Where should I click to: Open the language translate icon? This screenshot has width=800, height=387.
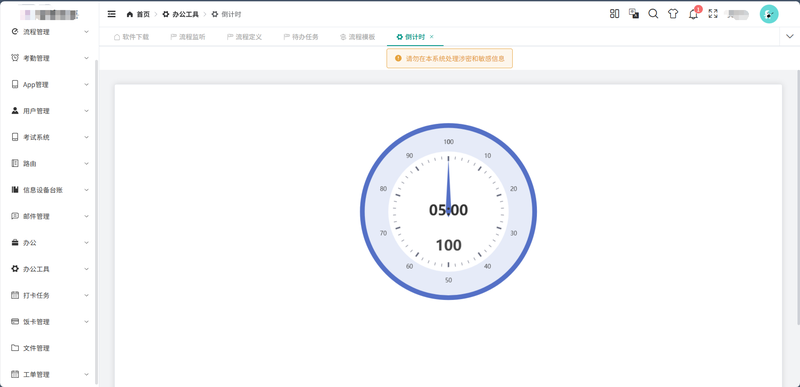634,14
